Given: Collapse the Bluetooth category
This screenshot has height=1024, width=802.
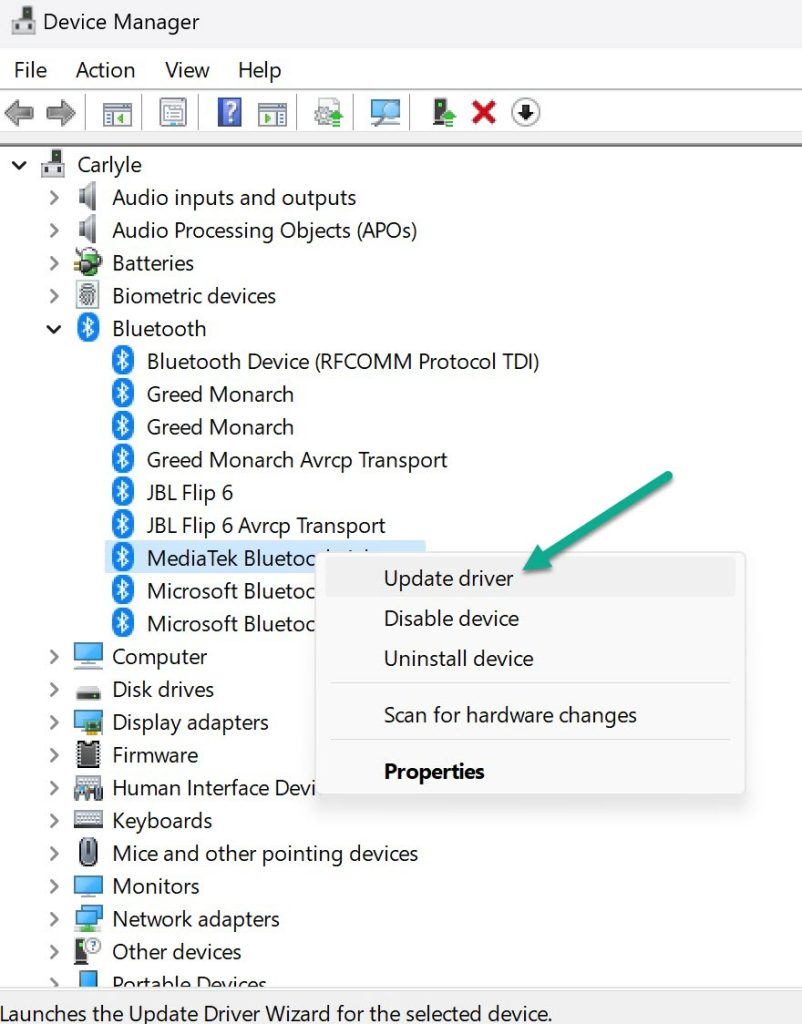Looking at the screenshot, I should [x=54, y=328].
